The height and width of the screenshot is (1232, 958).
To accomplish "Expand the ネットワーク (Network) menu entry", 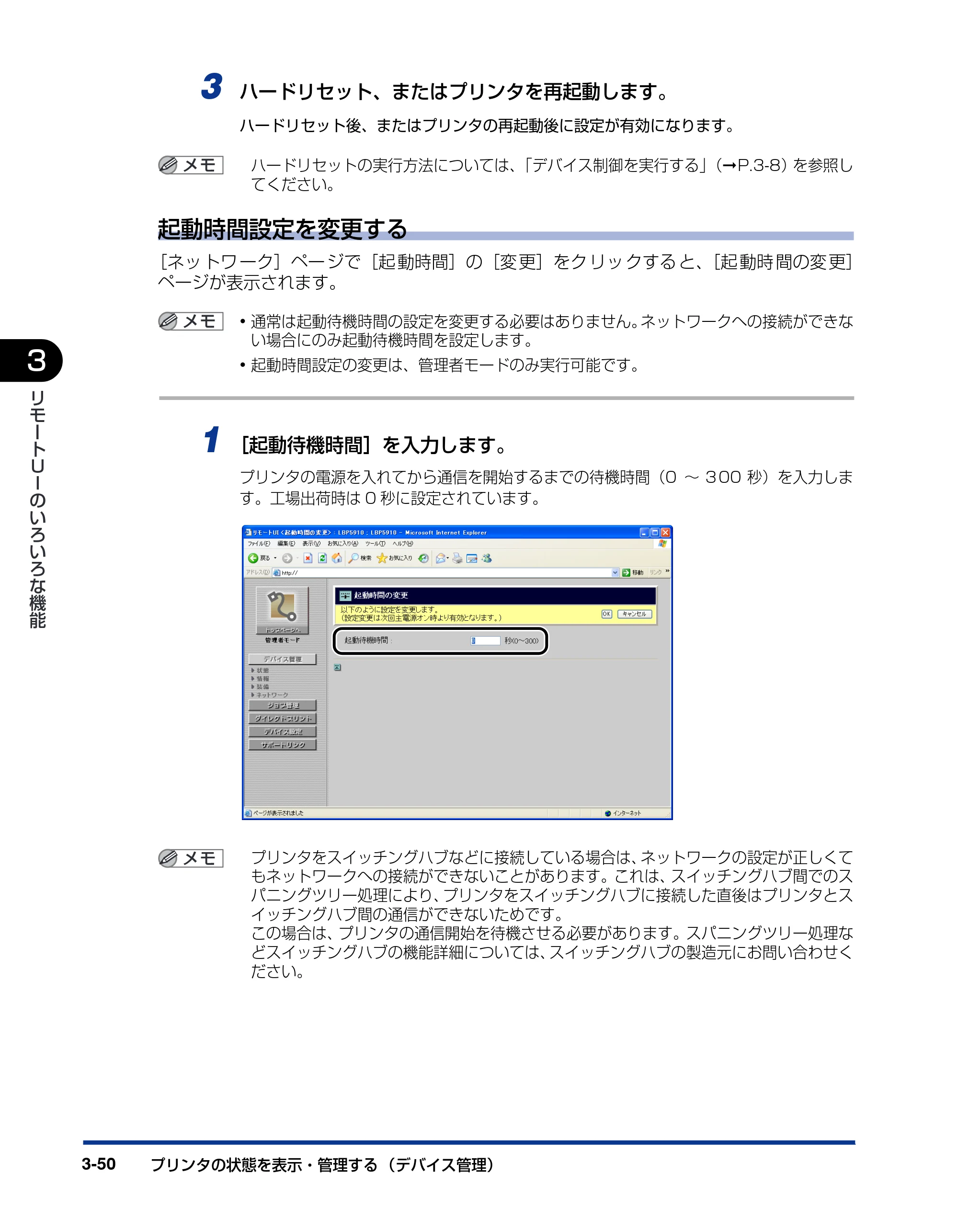I will pyautogui.click(x=270, y=695).
